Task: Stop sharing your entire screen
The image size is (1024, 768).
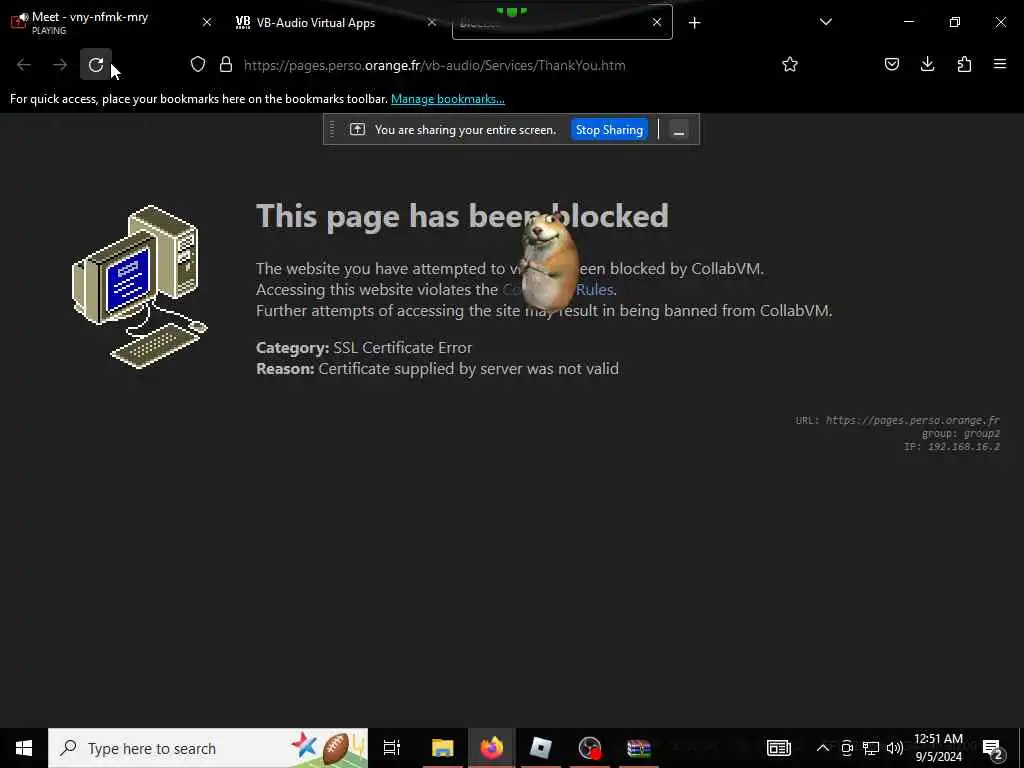Action: coord(609,129)
